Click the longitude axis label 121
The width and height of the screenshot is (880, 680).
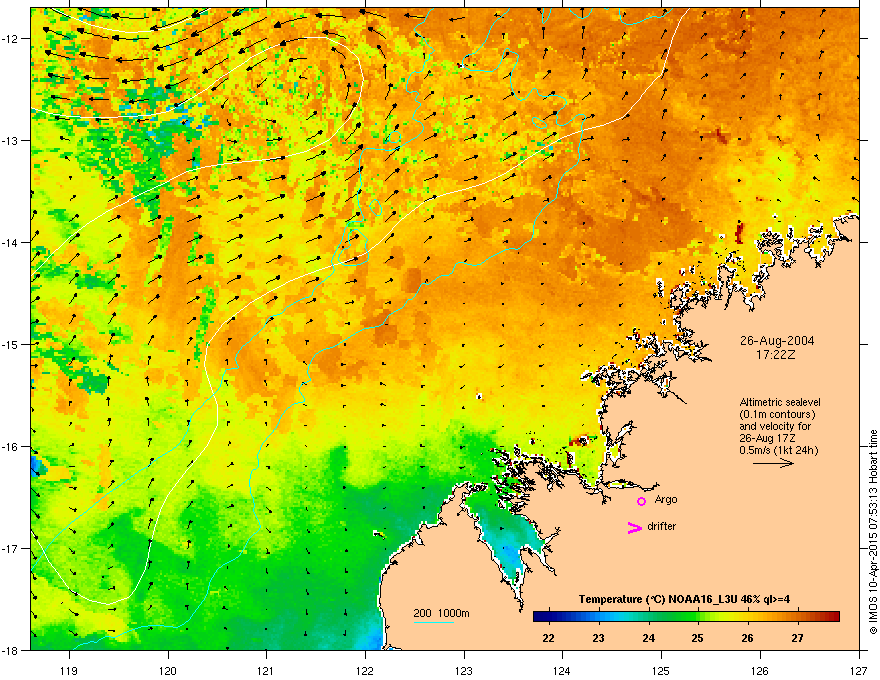(x=266, y=670)
